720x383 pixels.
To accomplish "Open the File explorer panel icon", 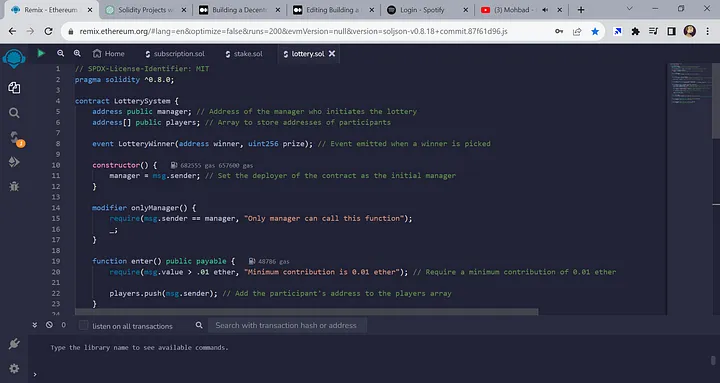I will pos(14,88).
